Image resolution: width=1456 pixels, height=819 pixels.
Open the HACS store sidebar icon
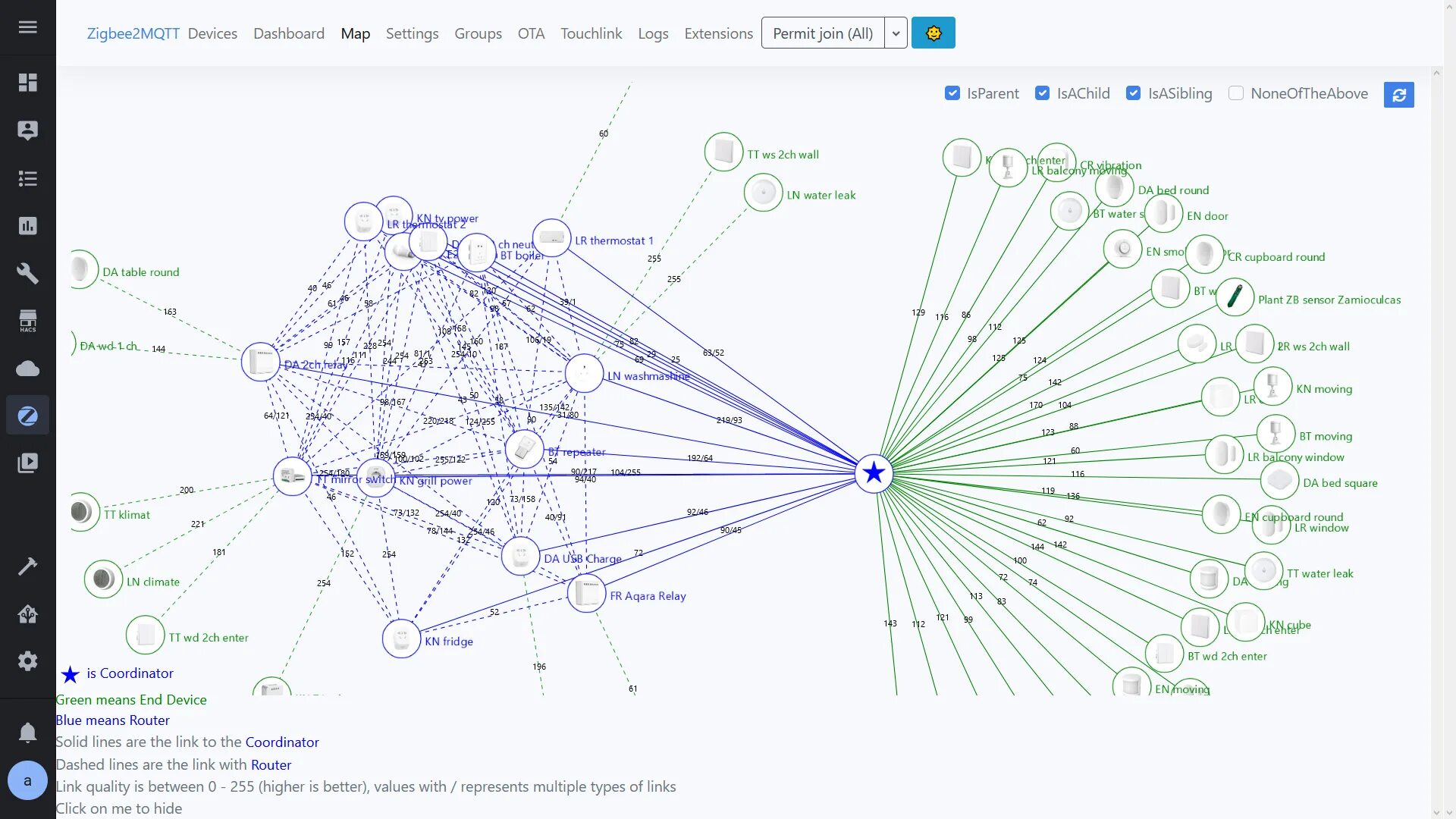pos(27,321)
